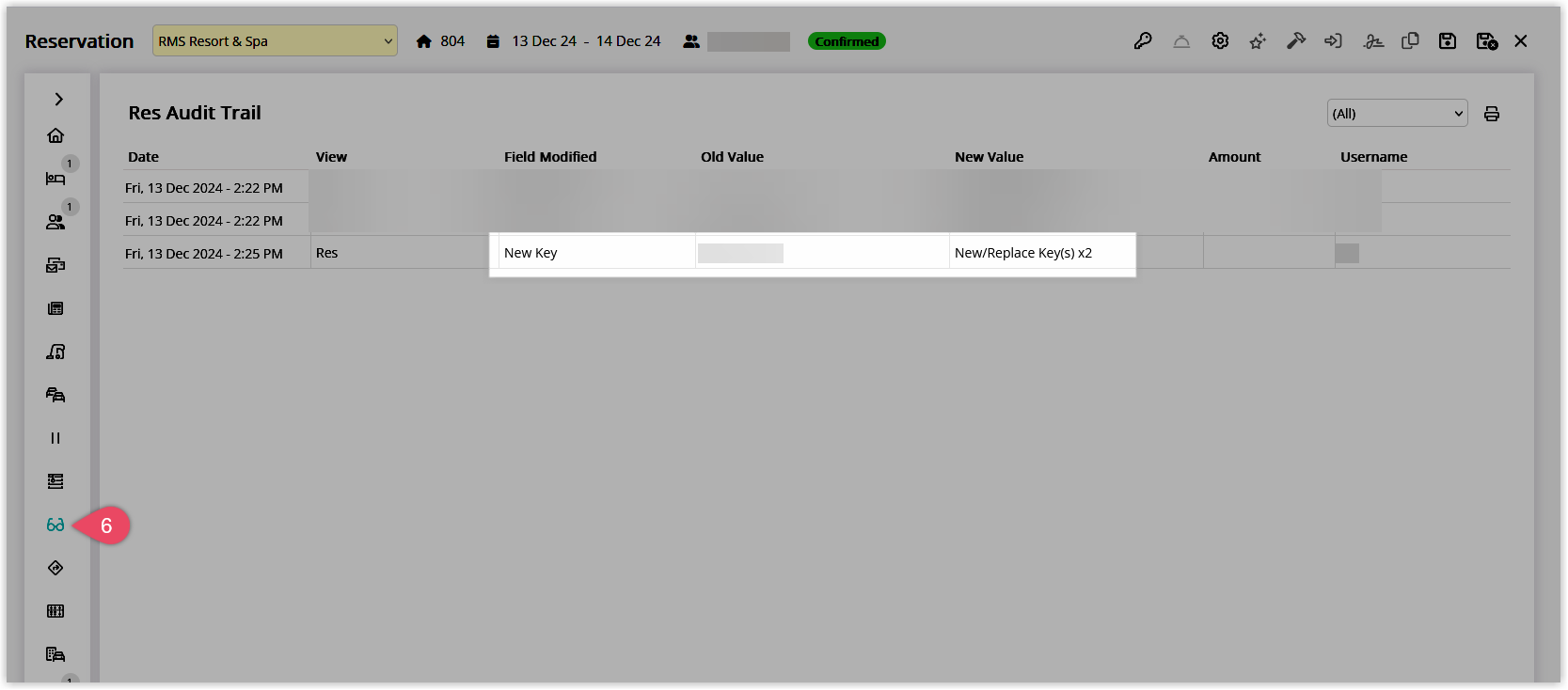Open the bed icon in the sidebar
The width and height of the screenshot is (1568, 690).
pyautogui.click(x=55, y=179)
